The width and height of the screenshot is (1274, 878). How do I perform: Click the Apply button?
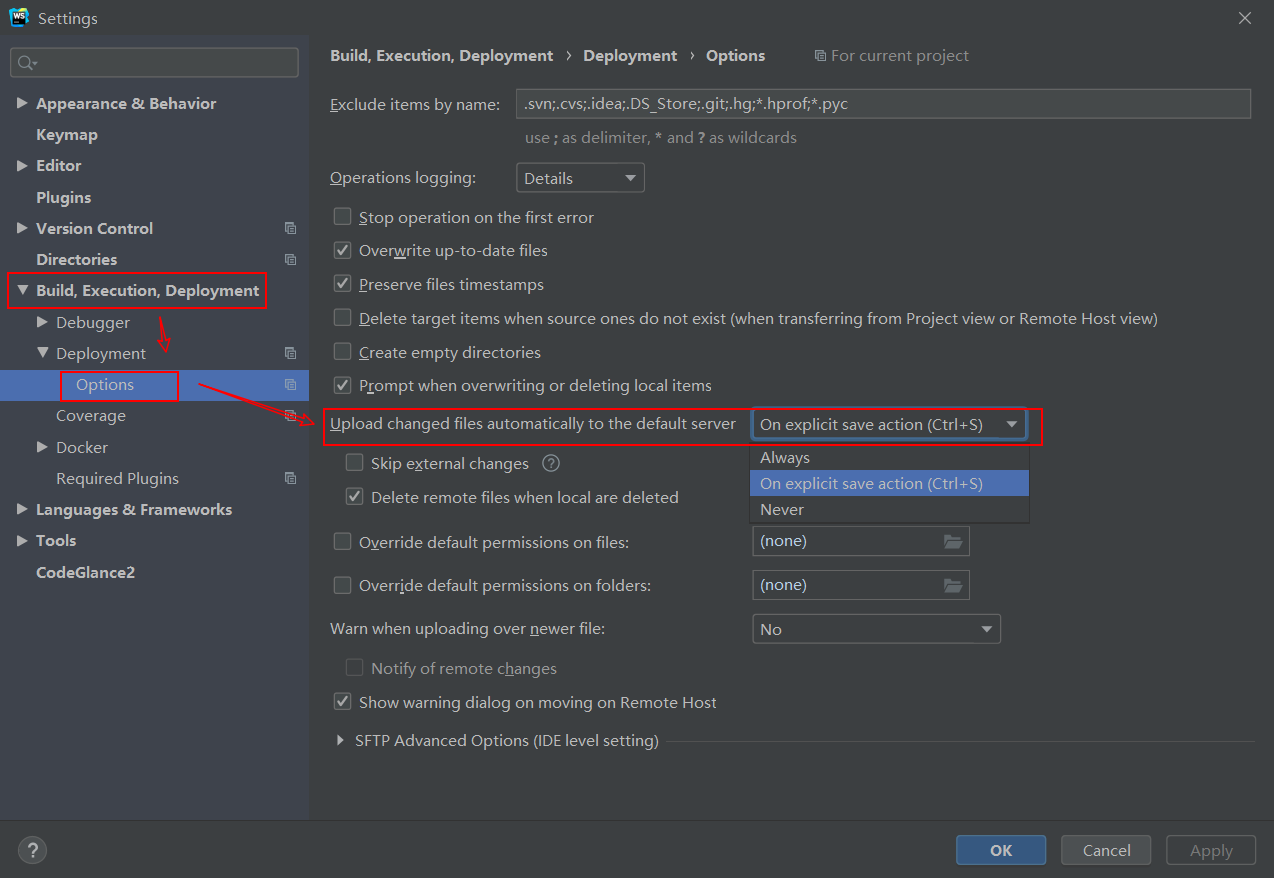[x=1210, y=849]
